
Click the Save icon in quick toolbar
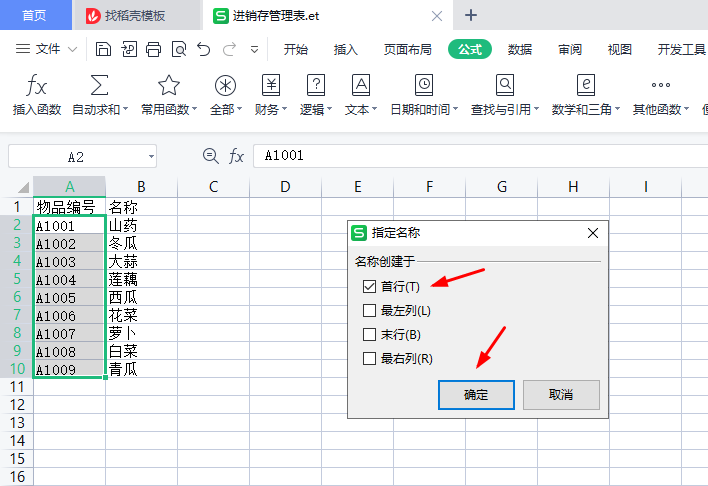pyautogui.click(x=103, y=49)
